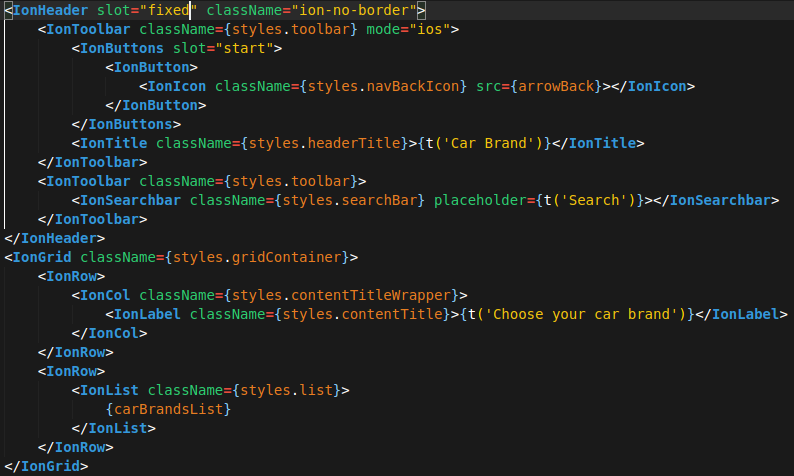The height and width of the screenshot is (476, 794).
Task: Click the closing IonList tag
Action: point(113,428)
